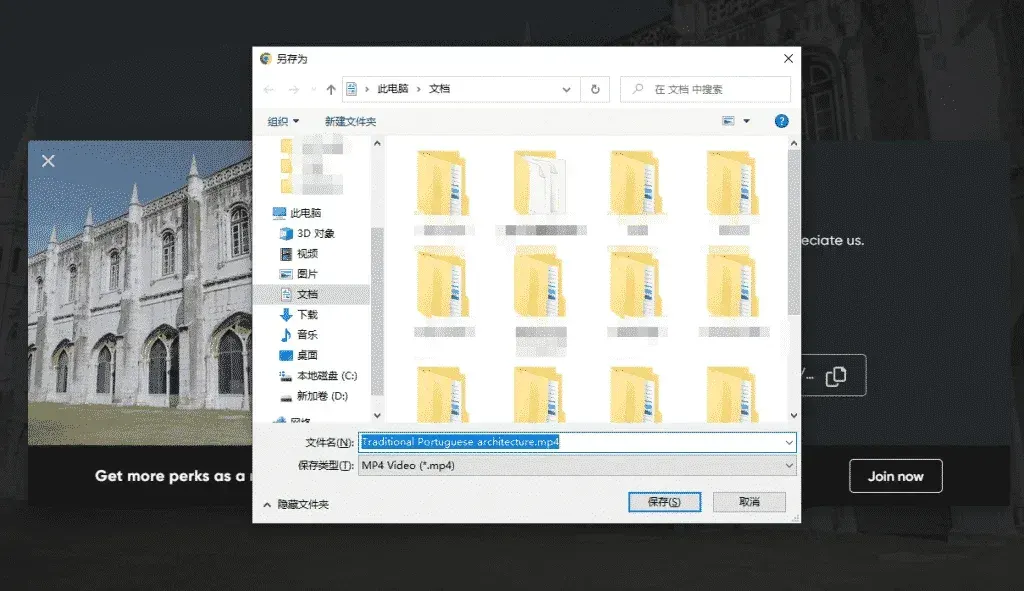
Task: Open the Help question mark icon
Action: (781, 121)
